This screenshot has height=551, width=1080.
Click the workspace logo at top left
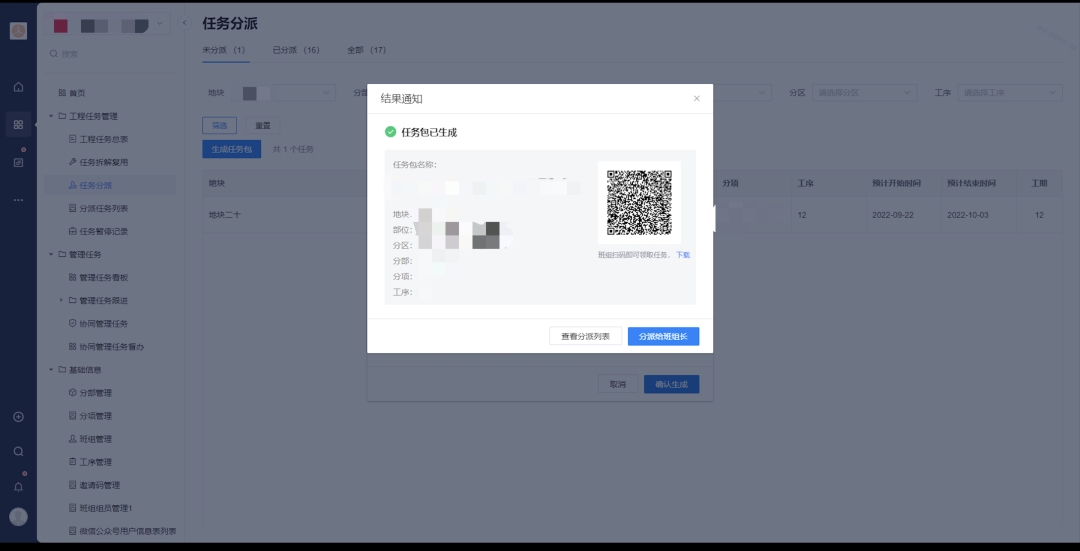tap(19, 30)
